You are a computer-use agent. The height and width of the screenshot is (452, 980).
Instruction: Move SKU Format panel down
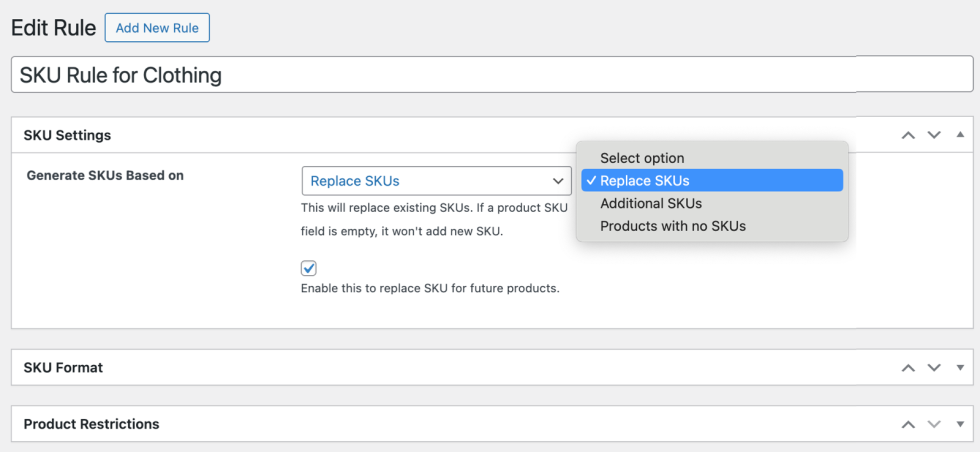click(x=934, y=368)
